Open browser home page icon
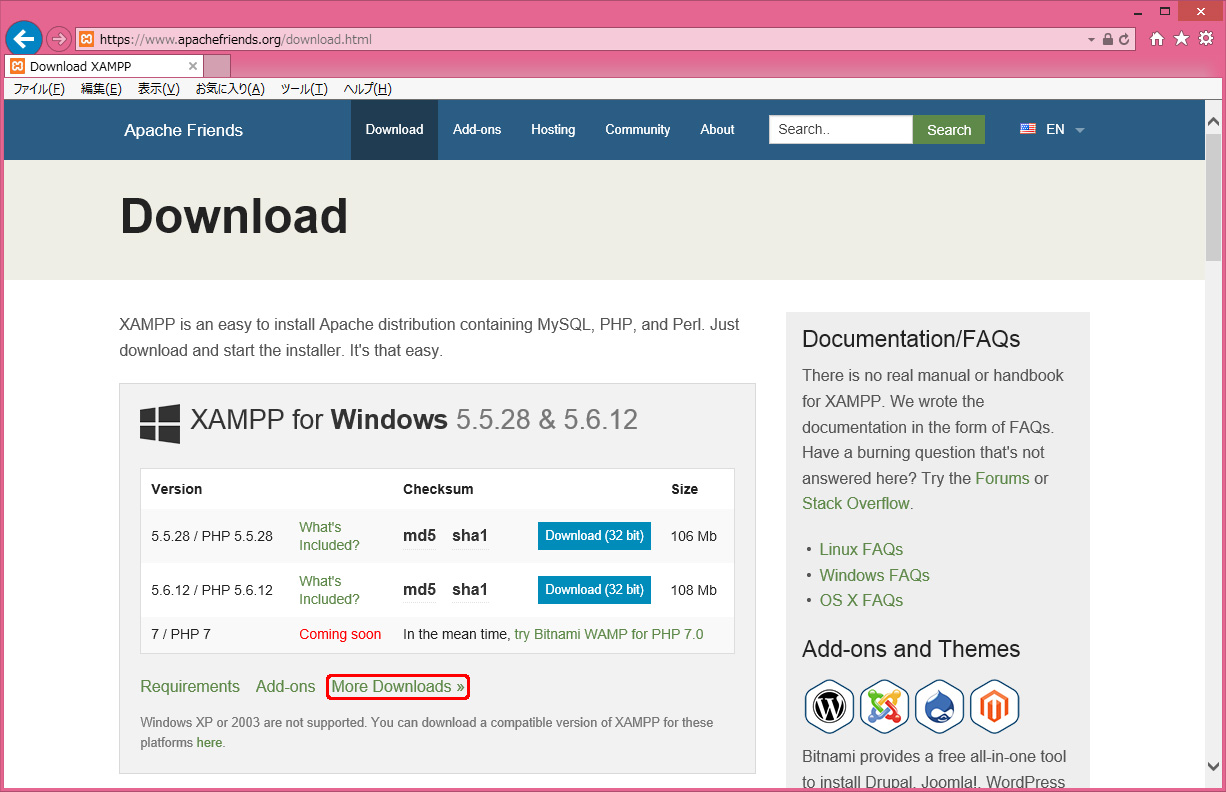This screenshot has width=1226, height=792. (x=1157, y=39)
